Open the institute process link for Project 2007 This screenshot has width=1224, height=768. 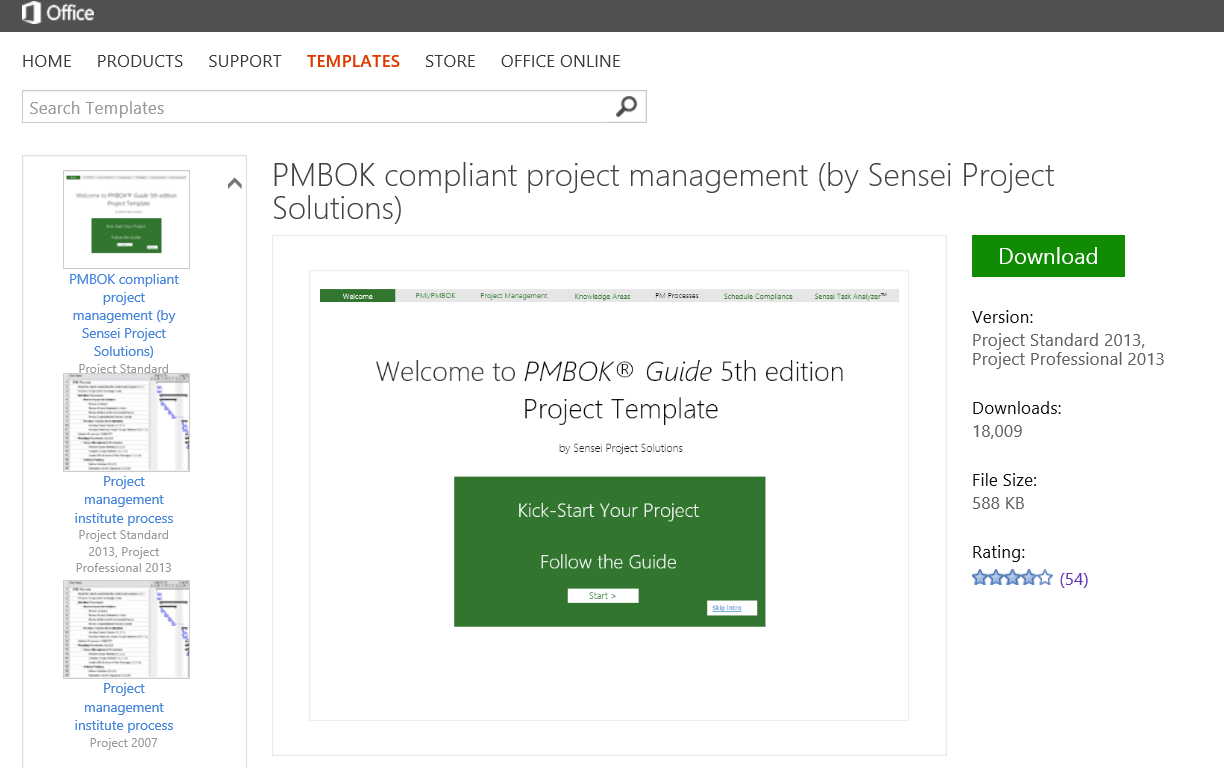[x=124, y=707]
